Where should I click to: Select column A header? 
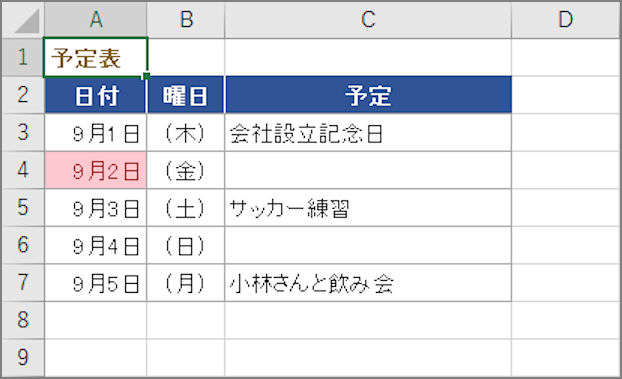[96, 19]
